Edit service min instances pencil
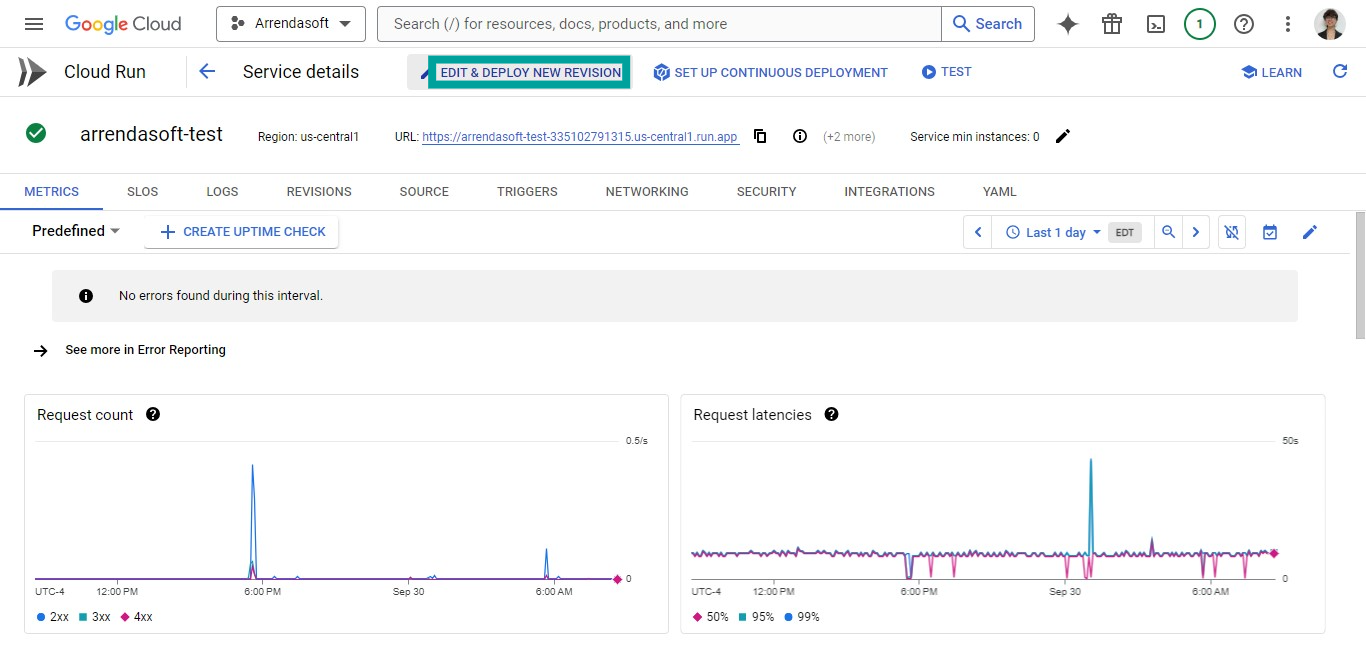Viewport: 1366px width, 645px height. coord(1063,136)
